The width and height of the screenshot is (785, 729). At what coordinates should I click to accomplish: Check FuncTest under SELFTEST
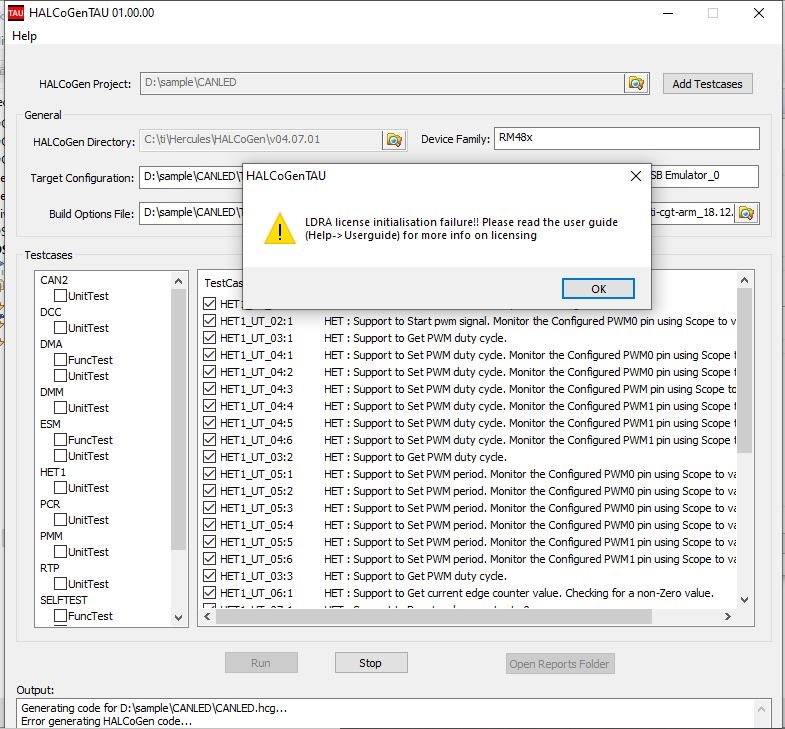point(60,616)
